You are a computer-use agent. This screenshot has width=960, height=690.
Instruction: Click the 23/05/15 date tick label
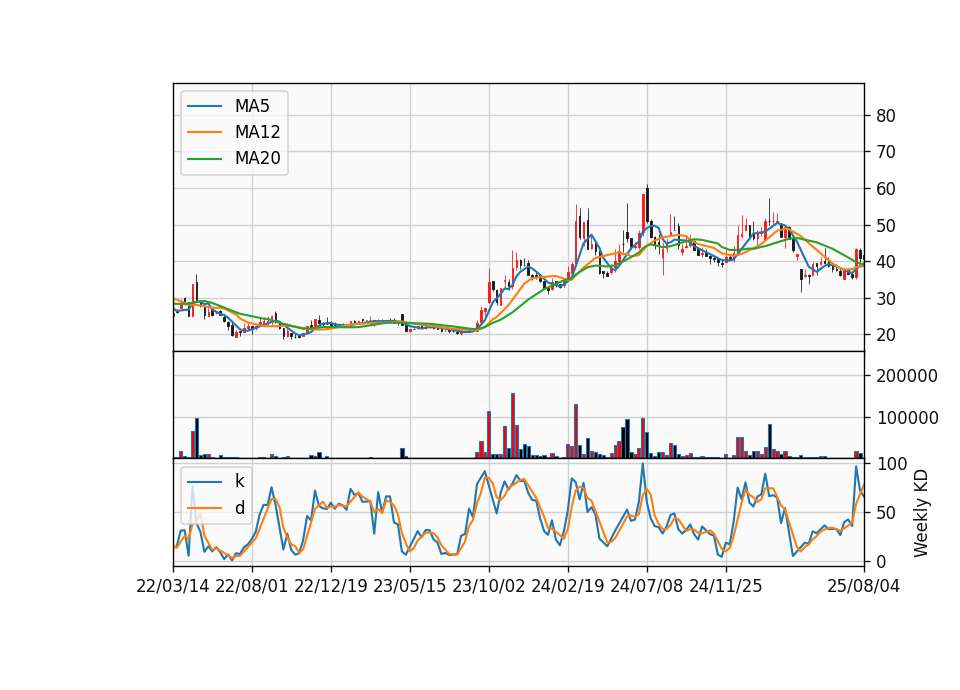coord(410,586)
